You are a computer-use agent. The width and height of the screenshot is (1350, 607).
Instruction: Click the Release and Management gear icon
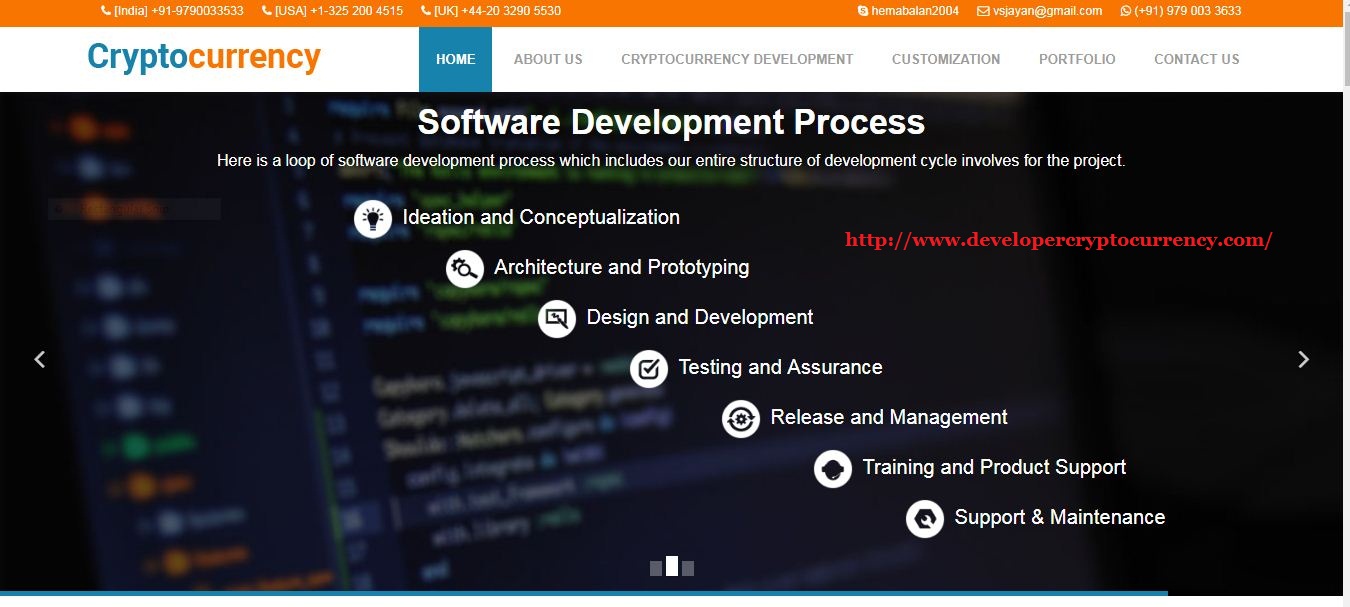click(x=741, y=418)
